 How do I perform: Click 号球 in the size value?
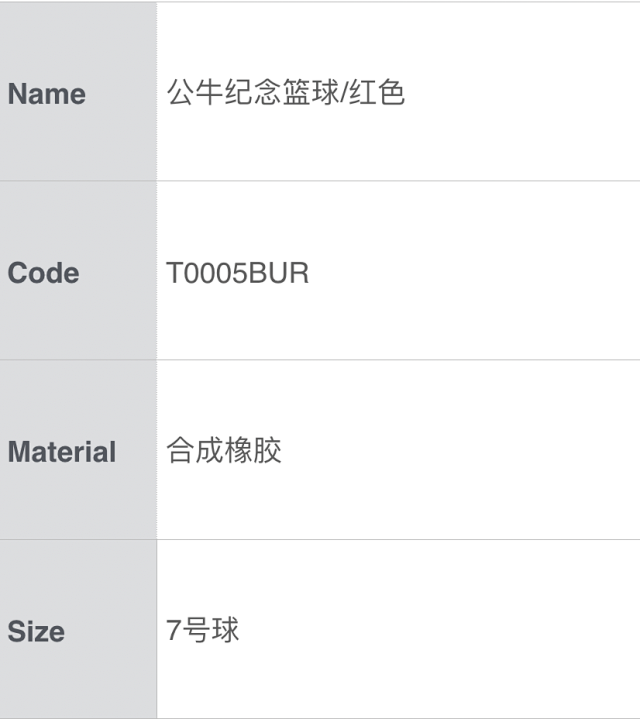point(211,631)
